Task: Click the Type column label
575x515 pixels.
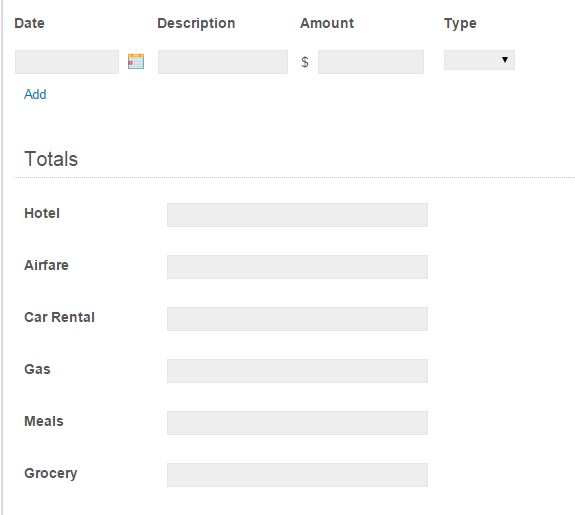Action: coord(460,24)
